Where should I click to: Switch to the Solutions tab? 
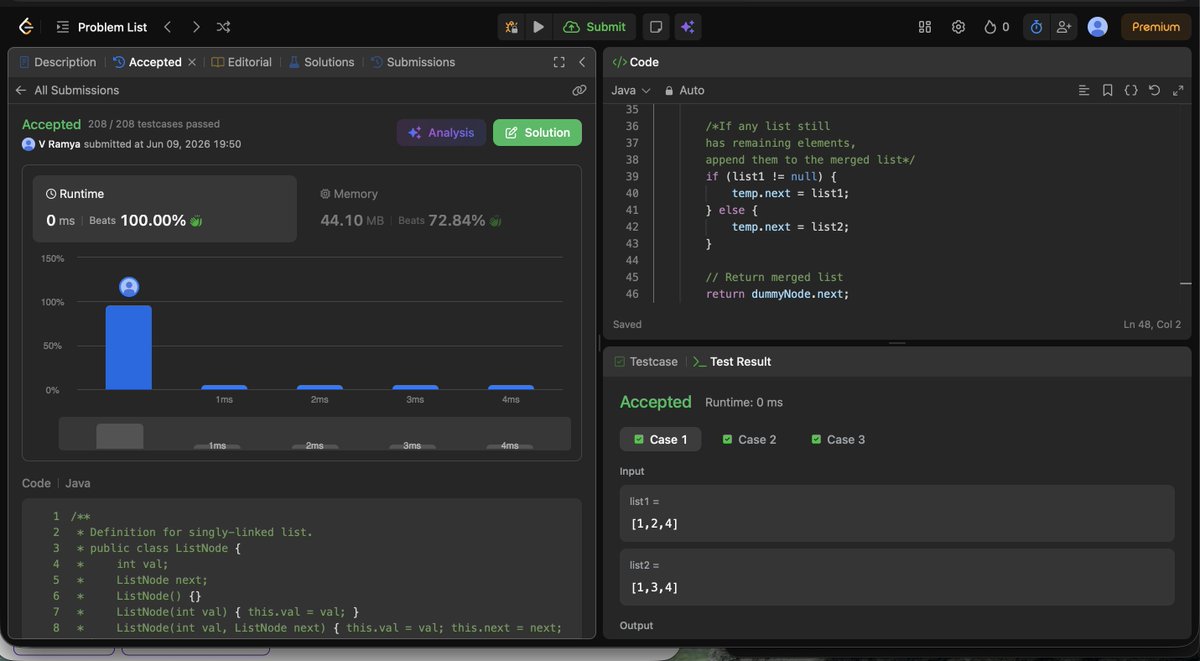(321, 62)
